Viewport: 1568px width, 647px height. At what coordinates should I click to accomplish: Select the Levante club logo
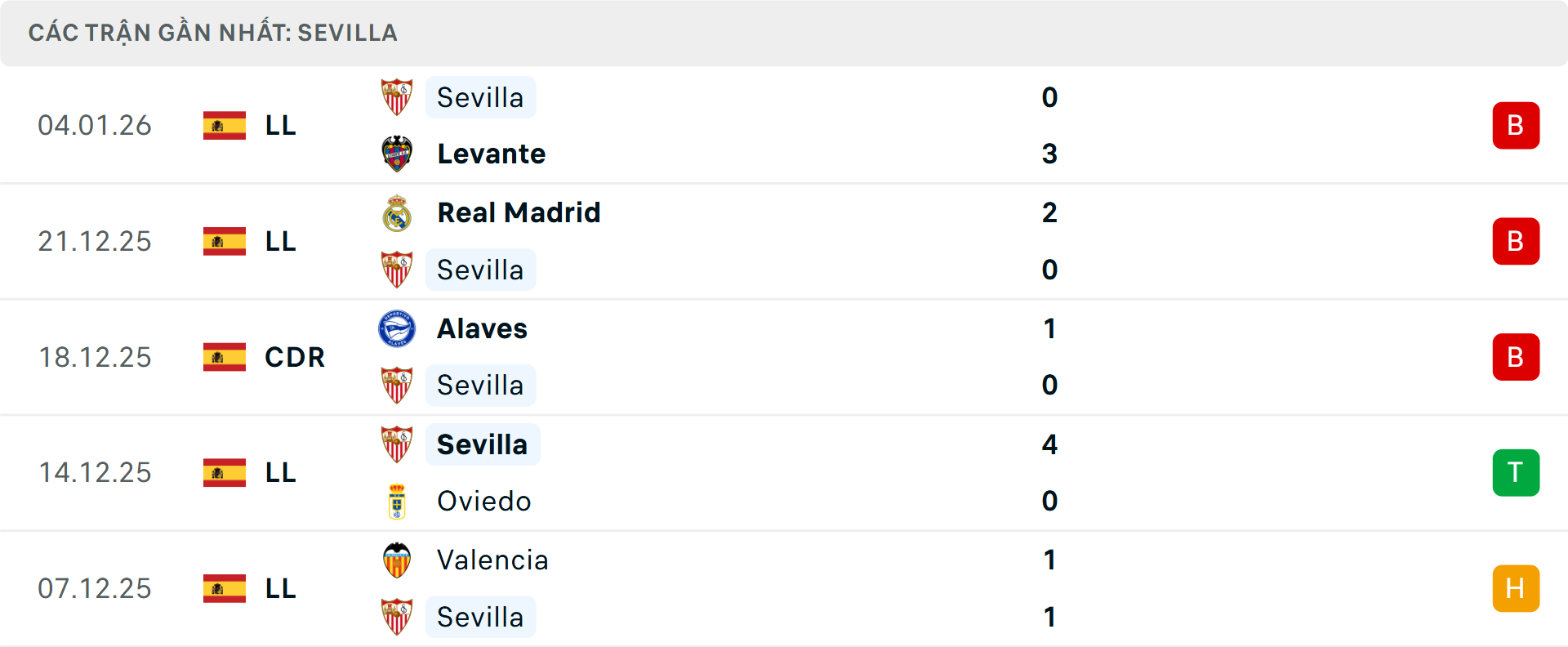pos(398,153)
